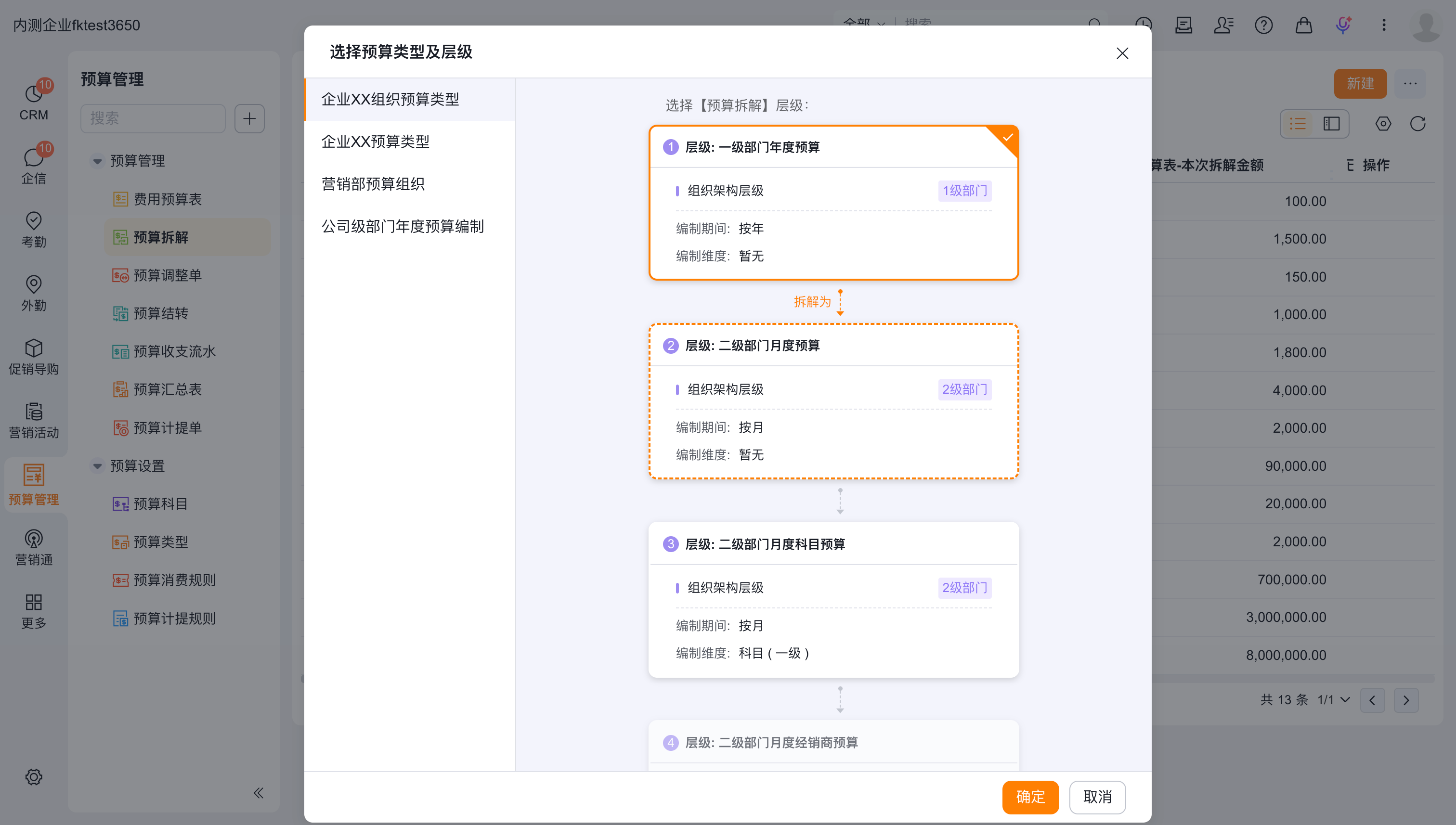Click the microphone voice icon

[1343, 25]
